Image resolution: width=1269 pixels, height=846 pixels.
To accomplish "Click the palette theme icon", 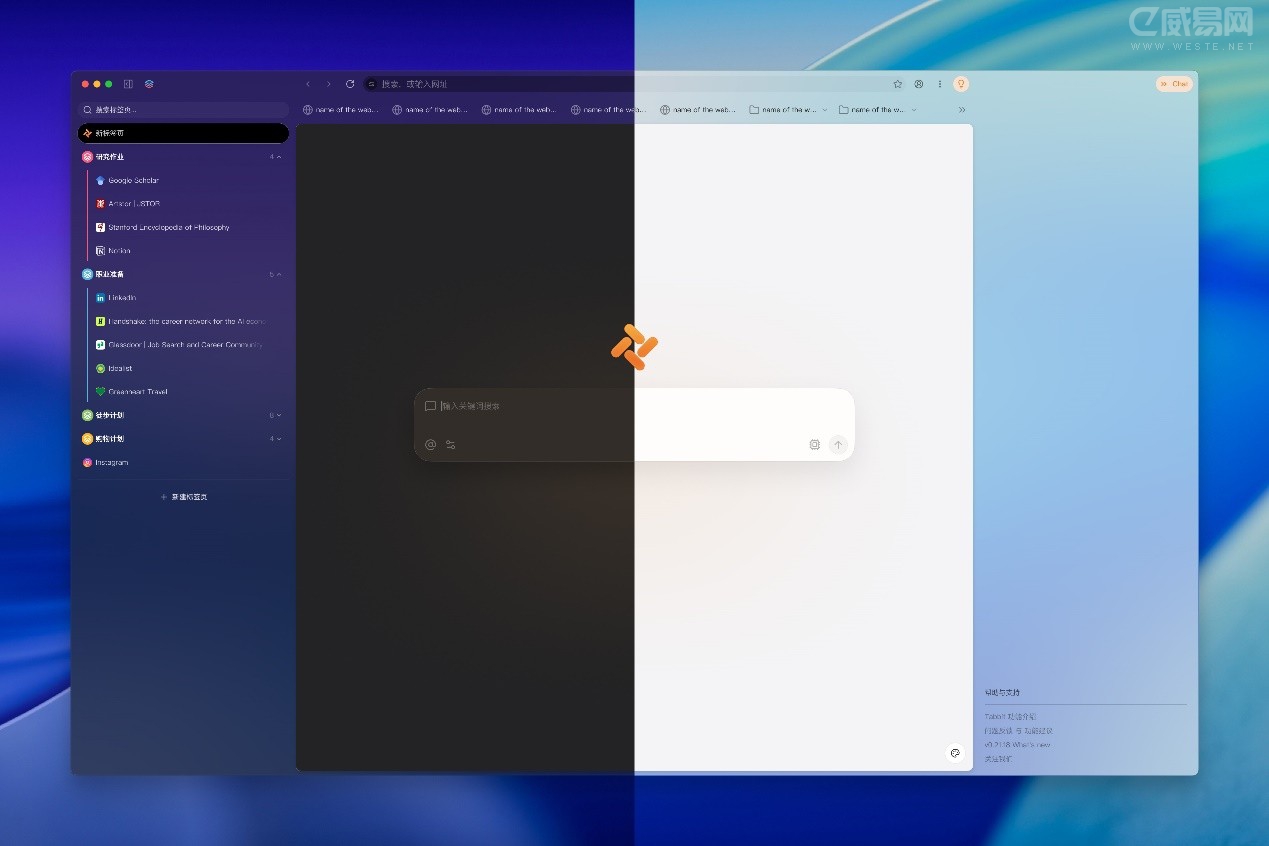I will tap(955, 753).
